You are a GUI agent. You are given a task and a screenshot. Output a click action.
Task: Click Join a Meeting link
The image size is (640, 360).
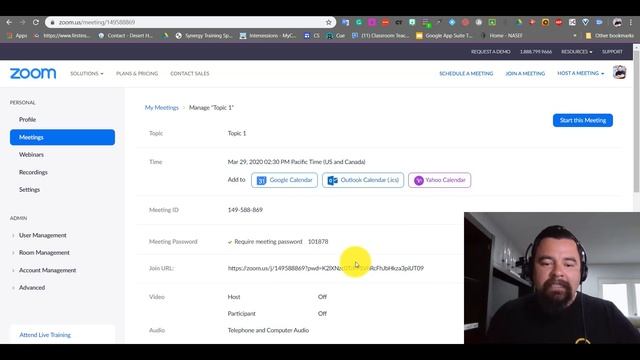525,73
